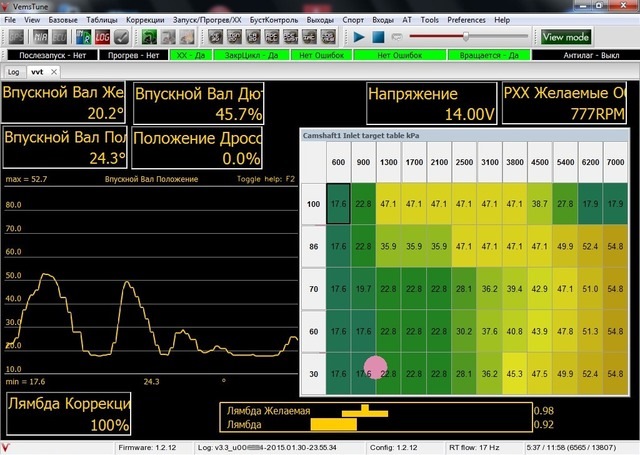Select the 7000 RPM column header

616,162
